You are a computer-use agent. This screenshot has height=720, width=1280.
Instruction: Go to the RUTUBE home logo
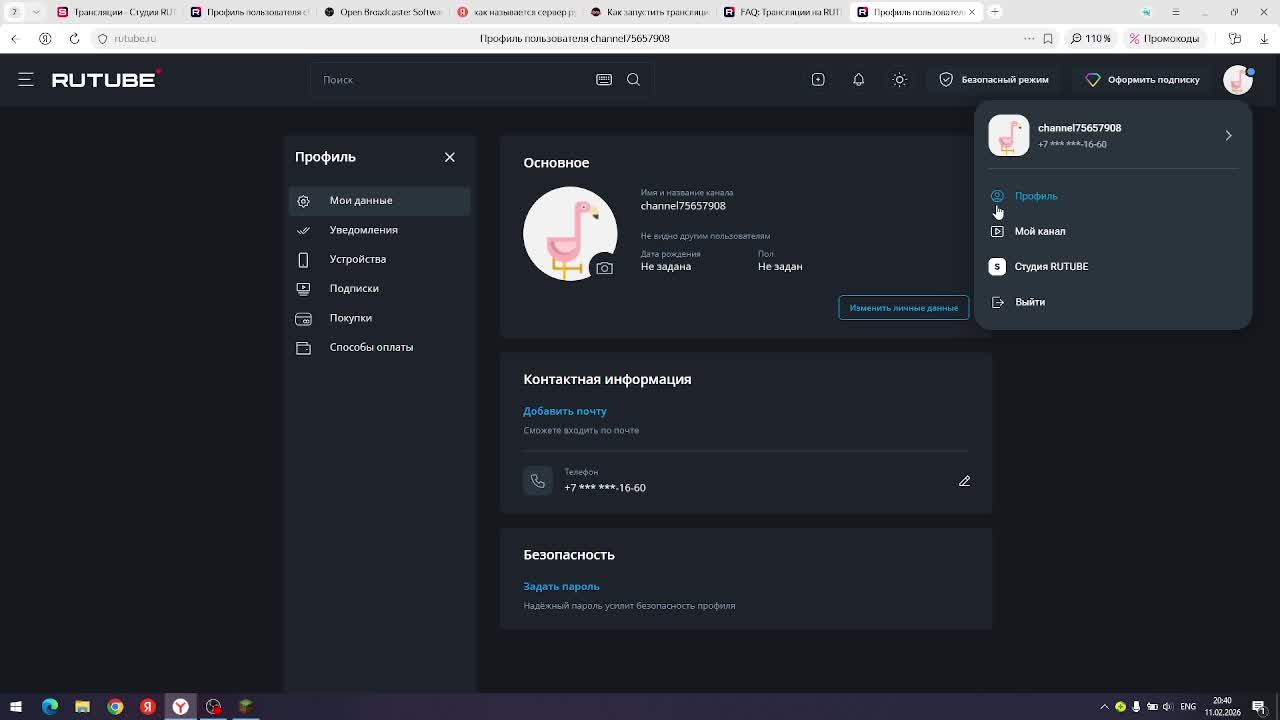(106, 79)
